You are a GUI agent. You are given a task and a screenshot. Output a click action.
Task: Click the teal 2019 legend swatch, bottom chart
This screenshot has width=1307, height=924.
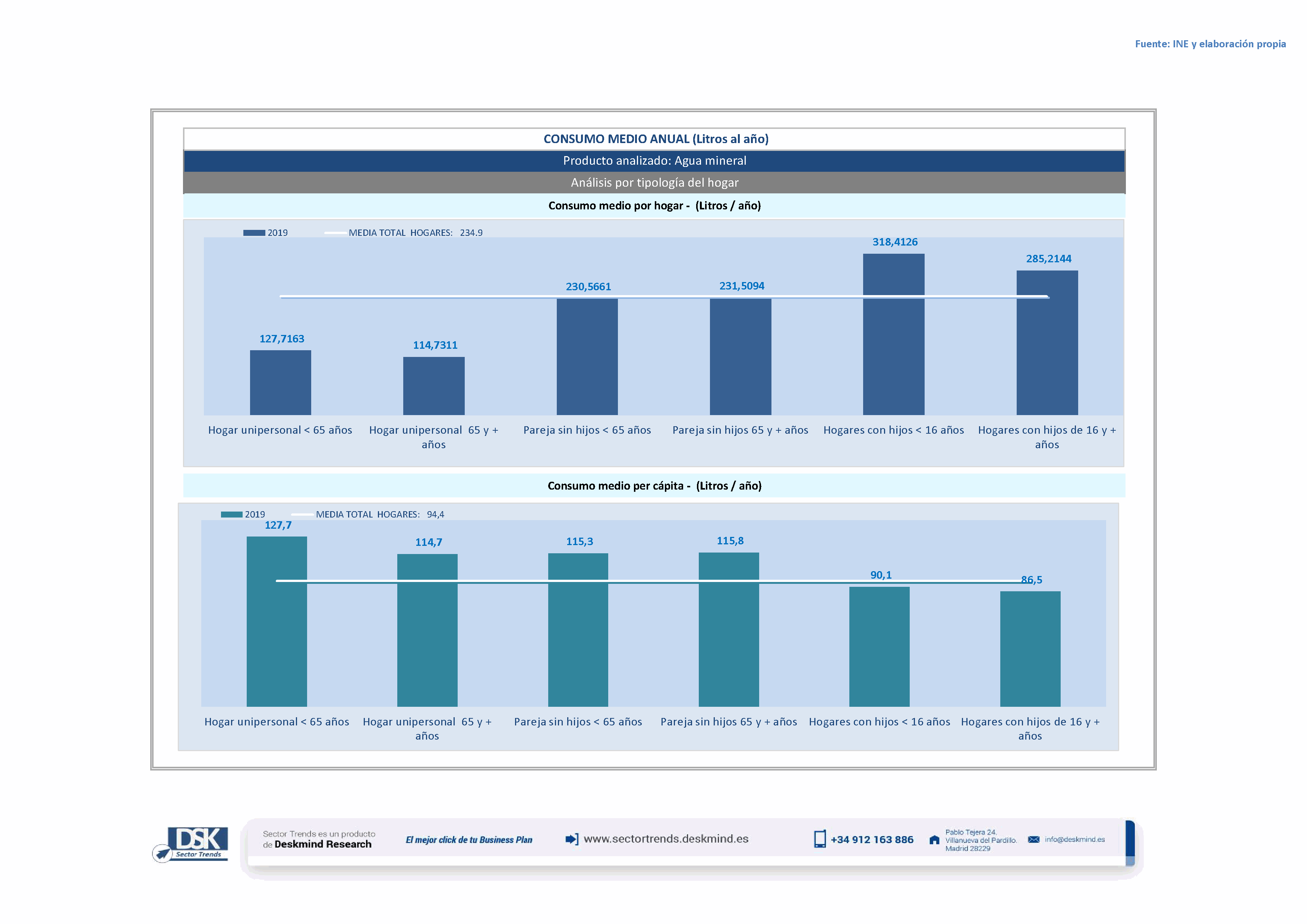(232, 514)
